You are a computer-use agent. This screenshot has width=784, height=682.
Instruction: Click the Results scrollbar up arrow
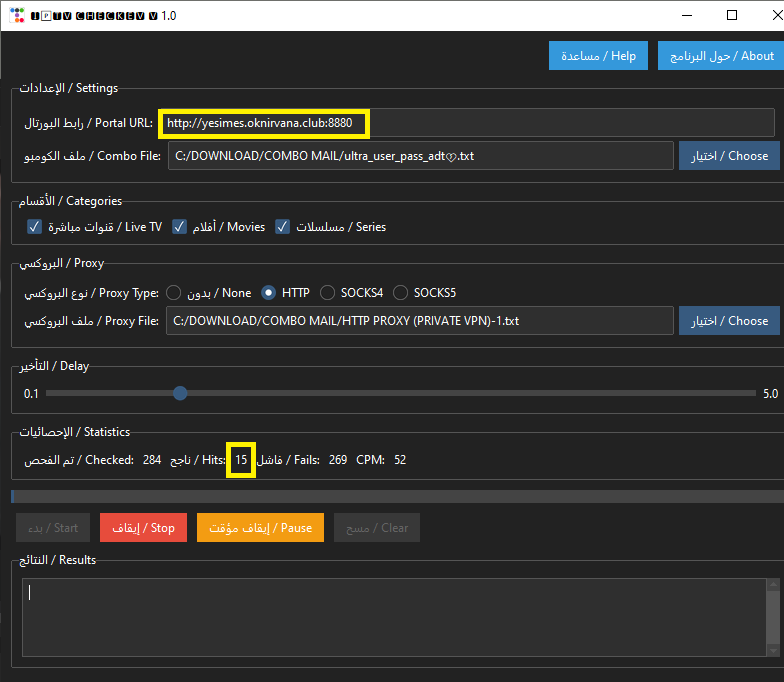pyautogui.click(x=774, y=584)
